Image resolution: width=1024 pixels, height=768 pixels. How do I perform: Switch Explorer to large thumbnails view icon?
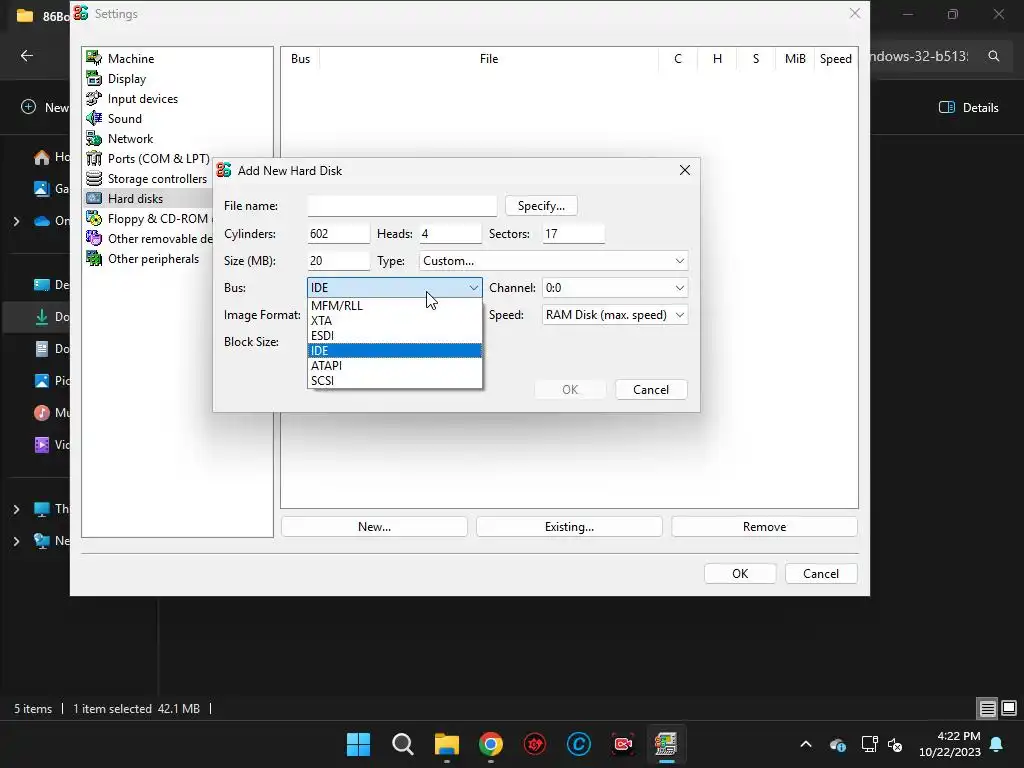coord(1009,708)
